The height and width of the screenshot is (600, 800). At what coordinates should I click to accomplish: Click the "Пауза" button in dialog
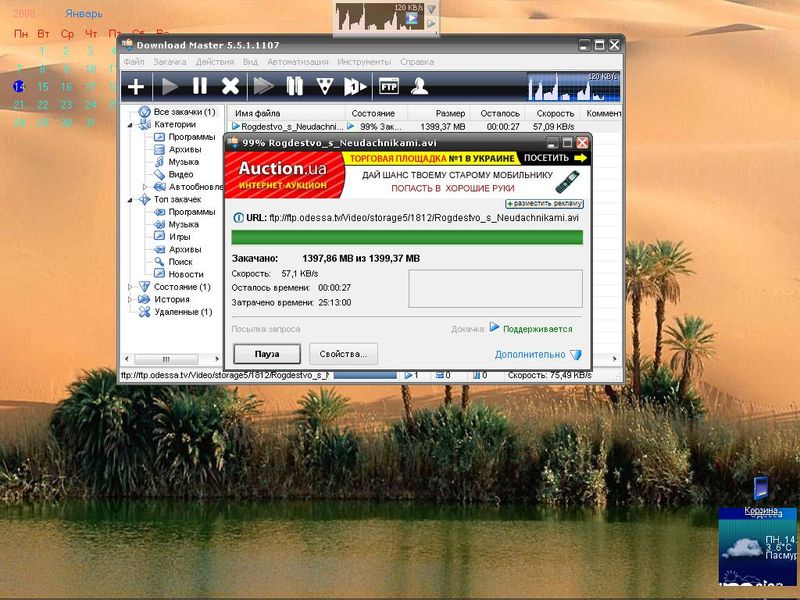(266, 354)
